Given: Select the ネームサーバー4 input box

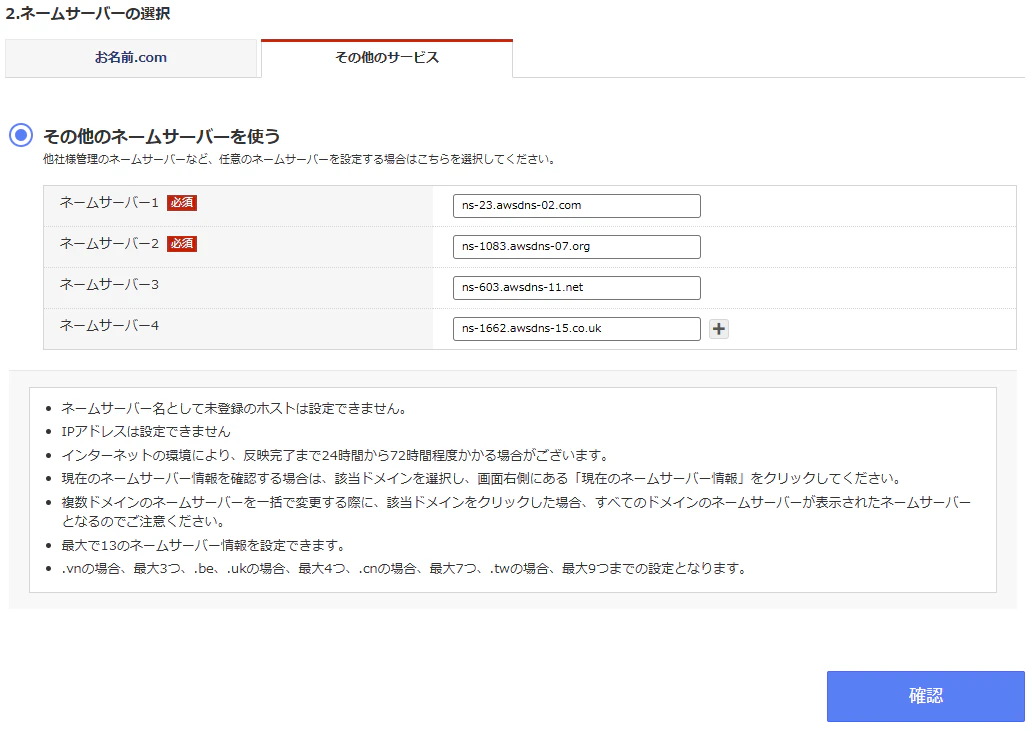Looking at the screenshot, I should coord(577,328).
